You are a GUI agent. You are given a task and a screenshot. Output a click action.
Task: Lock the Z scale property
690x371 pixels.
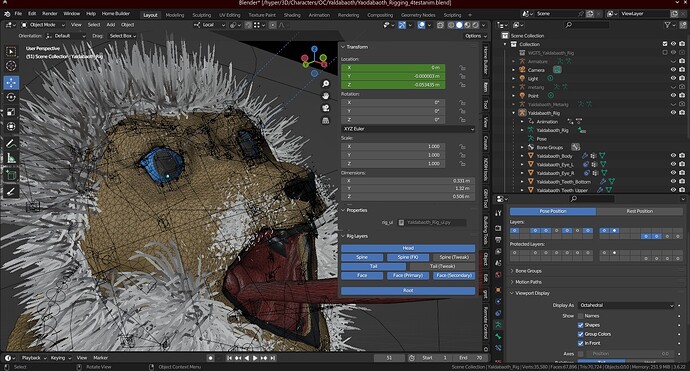tap(462, 164)
